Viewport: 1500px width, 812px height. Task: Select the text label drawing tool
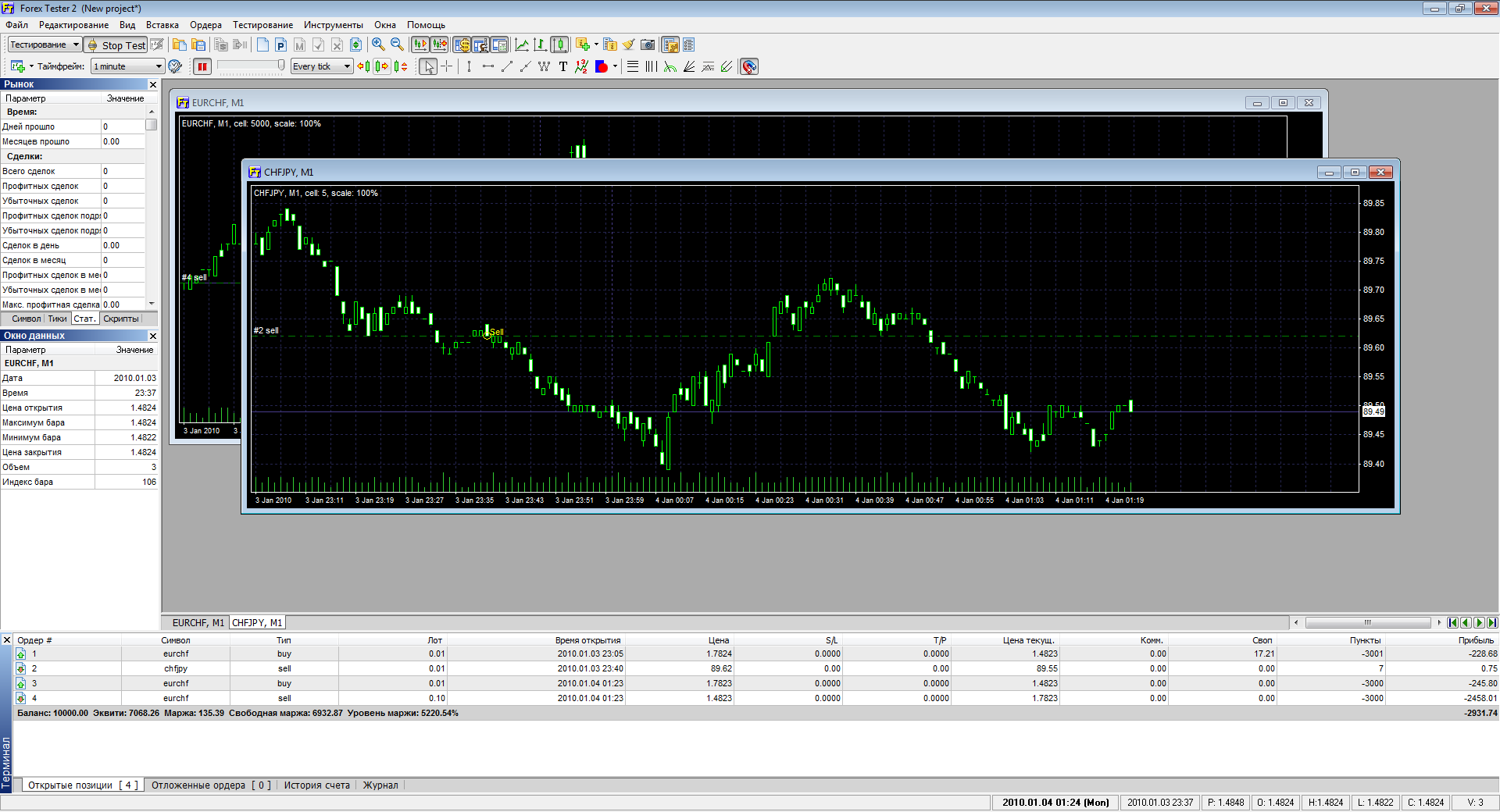click(563, 66)
